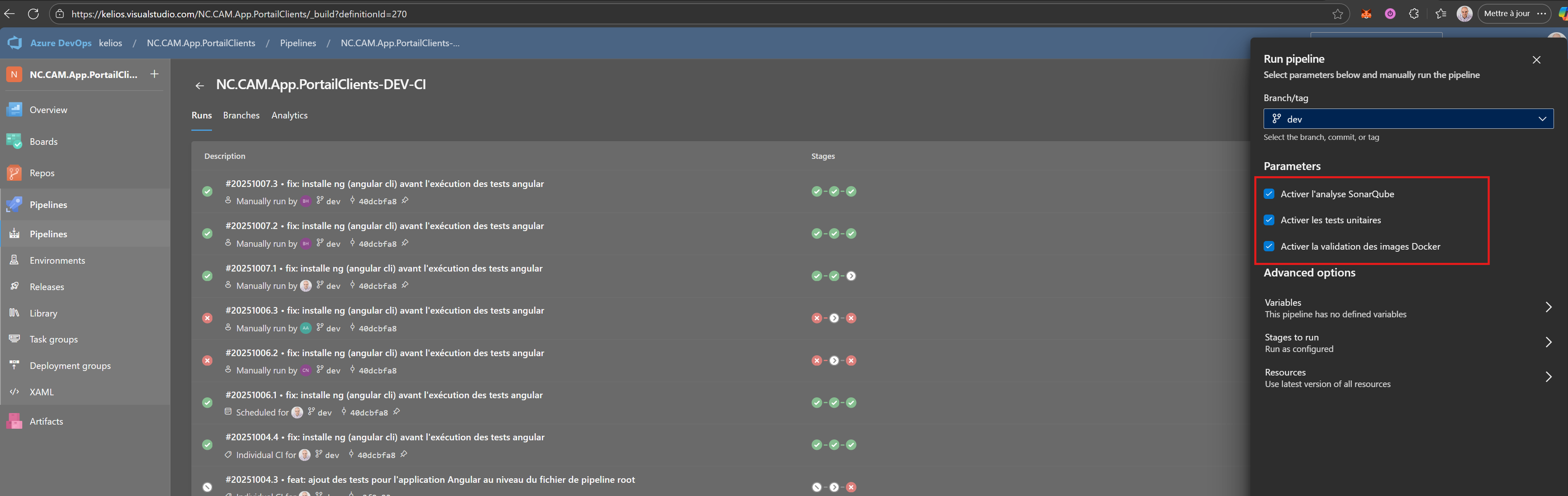Click the Azure DevOps logo icon

pyautogui.click(x=14, y=43)
